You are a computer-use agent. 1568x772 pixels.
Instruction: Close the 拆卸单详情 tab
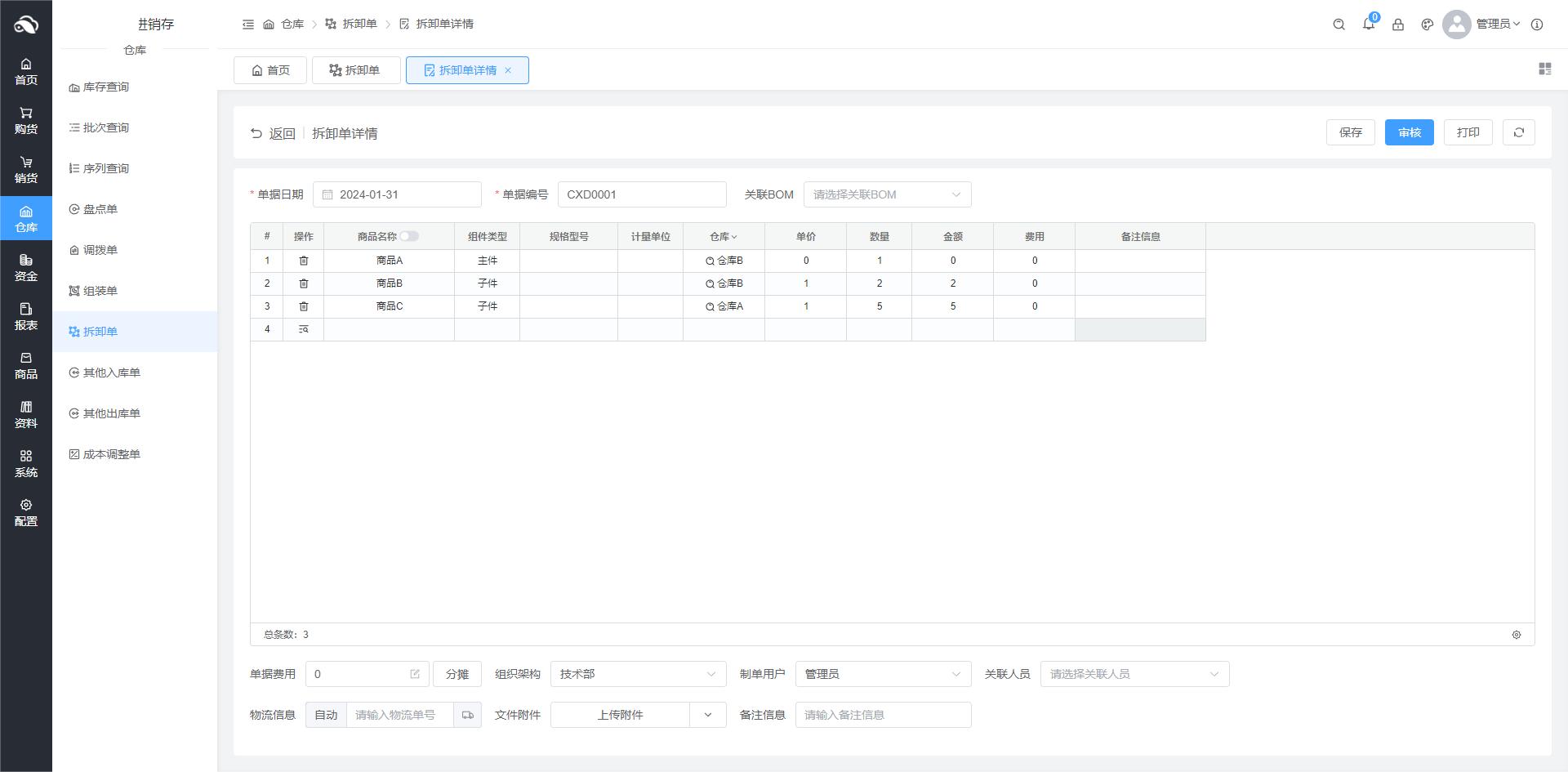tap(508, 70)
